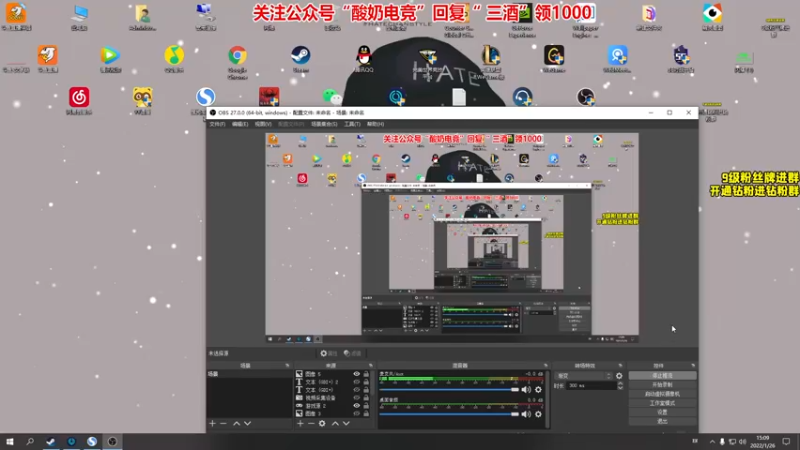Launch the Steam desktop icon

point(301,55)
